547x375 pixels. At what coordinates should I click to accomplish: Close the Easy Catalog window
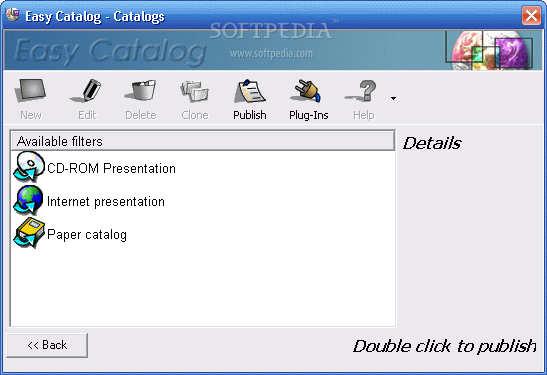coord(531,16)
